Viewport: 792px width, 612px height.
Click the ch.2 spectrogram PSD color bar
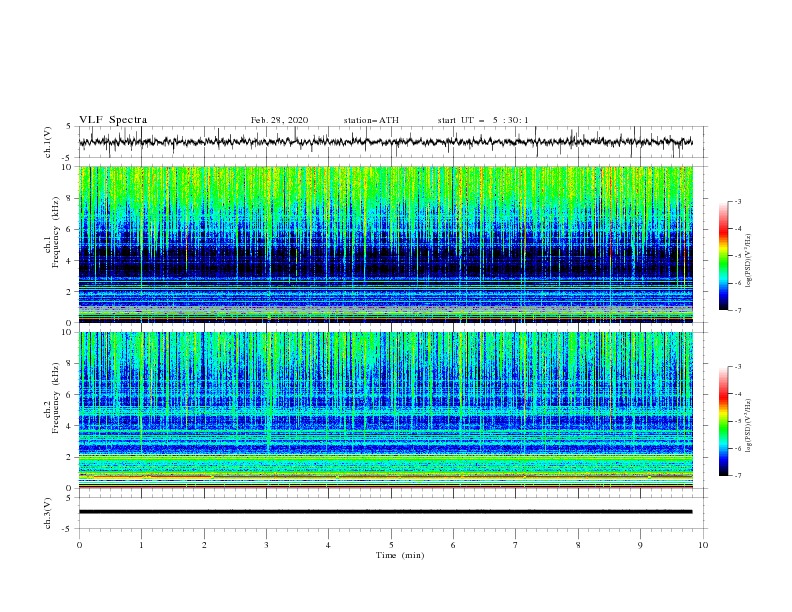[x=724, y=421]
